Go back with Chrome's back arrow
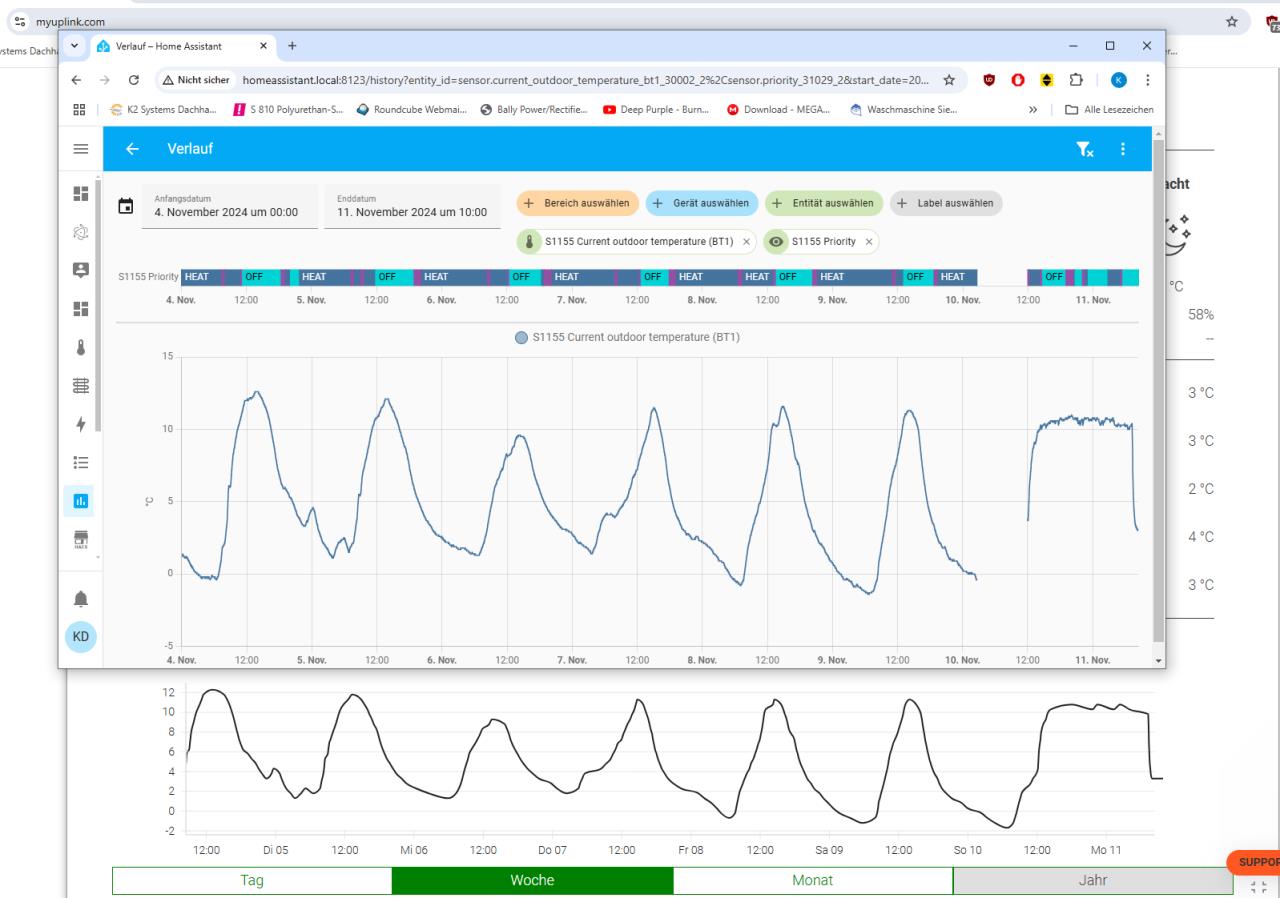This screenshot has height=898, width=1280. tap(78, 81)
